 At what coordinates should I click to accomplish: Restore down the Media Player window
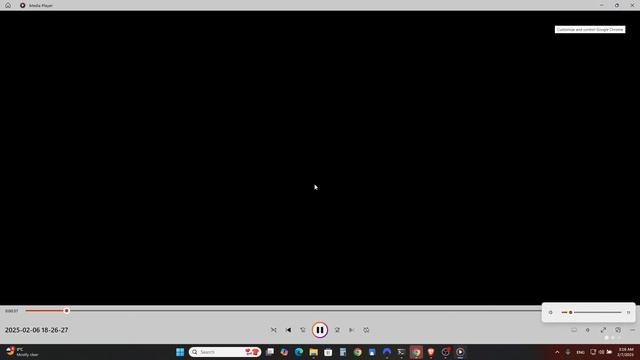(617, 5)
